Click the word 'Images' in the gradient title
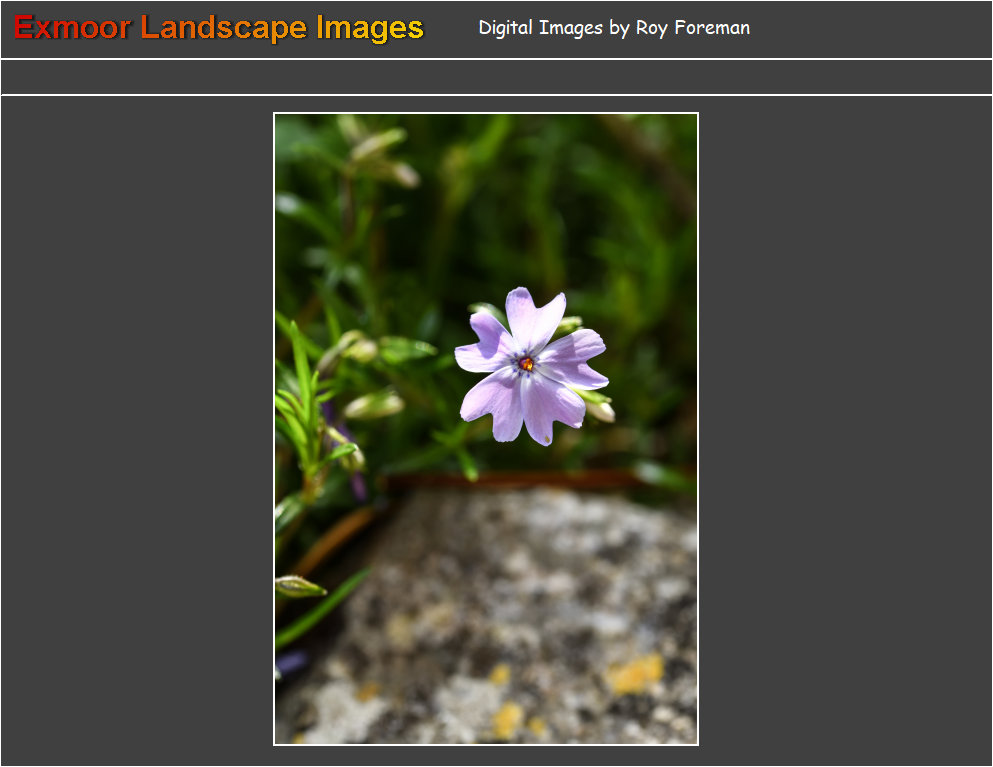Viewport: 993px width, 767px height. tap(370, 28)
